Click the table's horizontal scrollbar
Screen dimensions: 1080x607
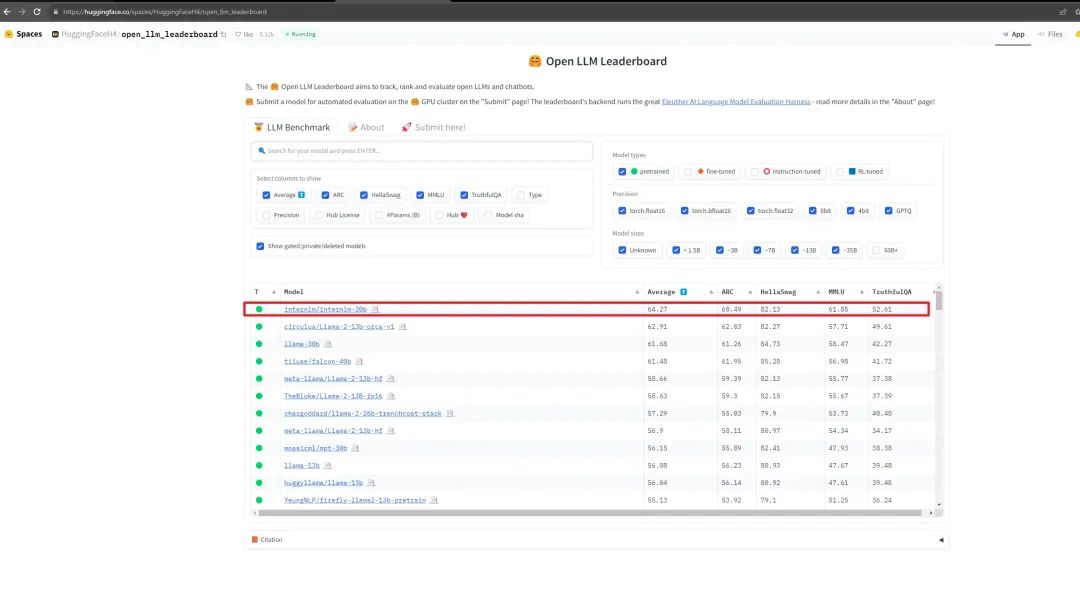590,513
